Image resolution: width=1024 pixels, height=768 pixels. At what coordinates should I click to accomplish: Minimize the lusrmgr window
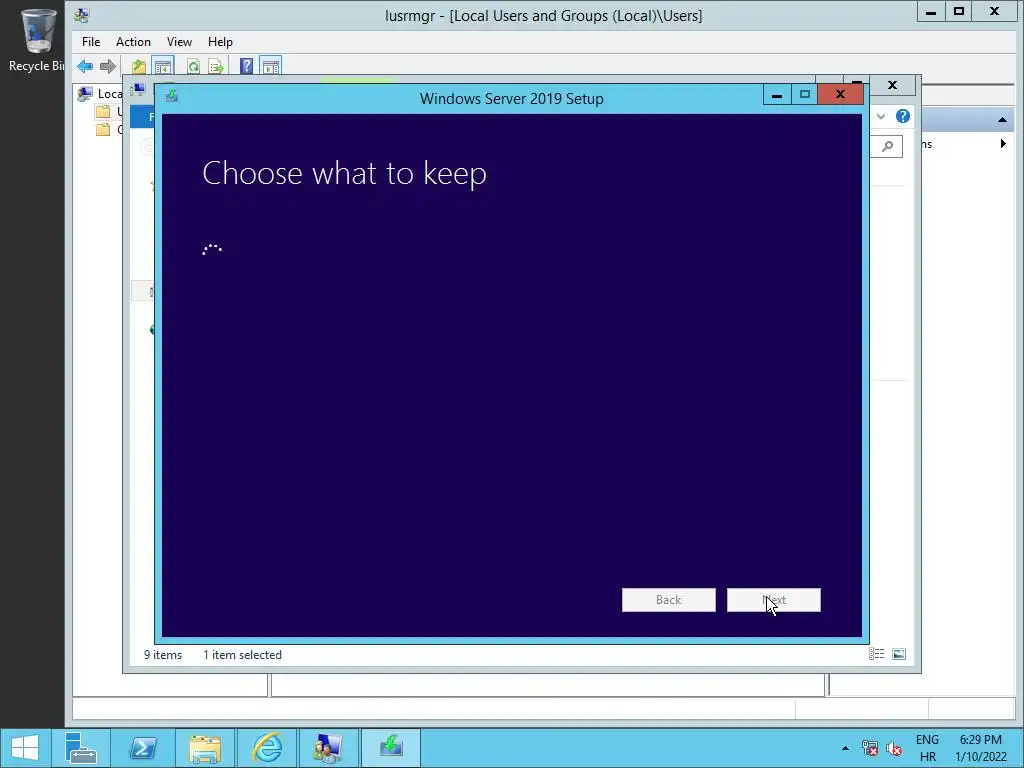click(931, 12)
